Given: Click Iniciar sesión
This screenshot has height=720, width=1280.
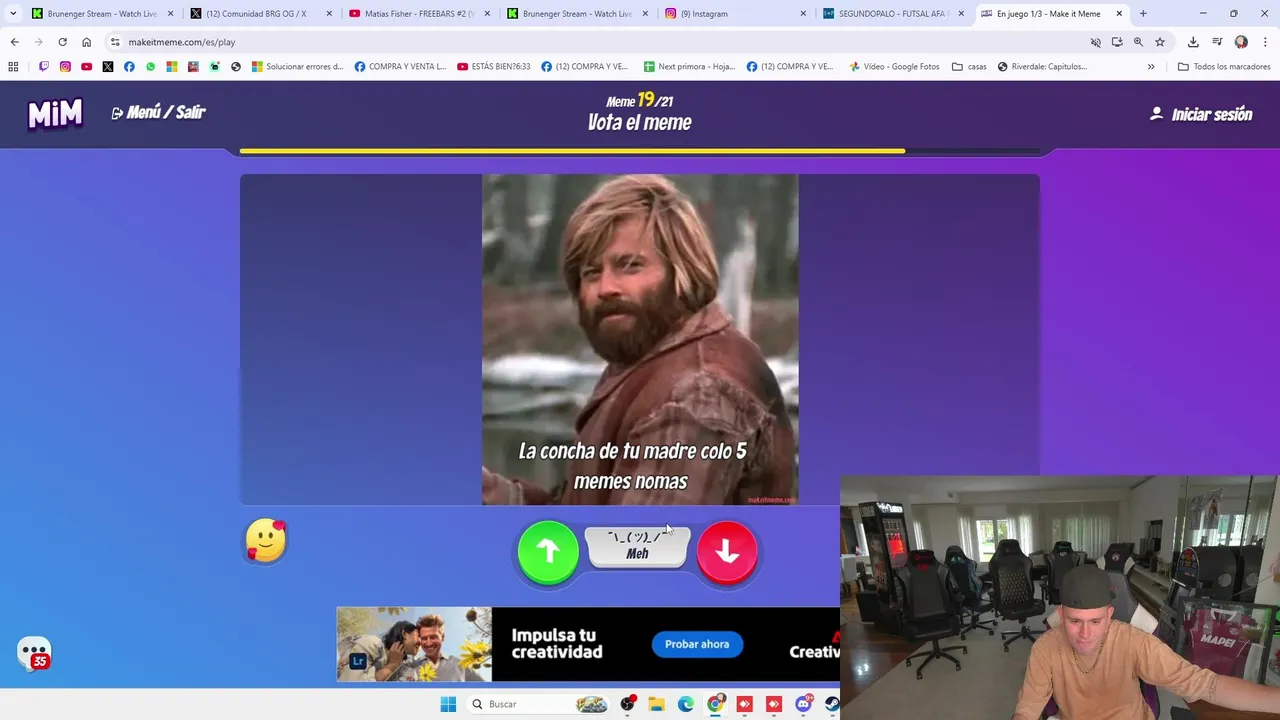Looking at the screenshot, I should [1201, 114].
